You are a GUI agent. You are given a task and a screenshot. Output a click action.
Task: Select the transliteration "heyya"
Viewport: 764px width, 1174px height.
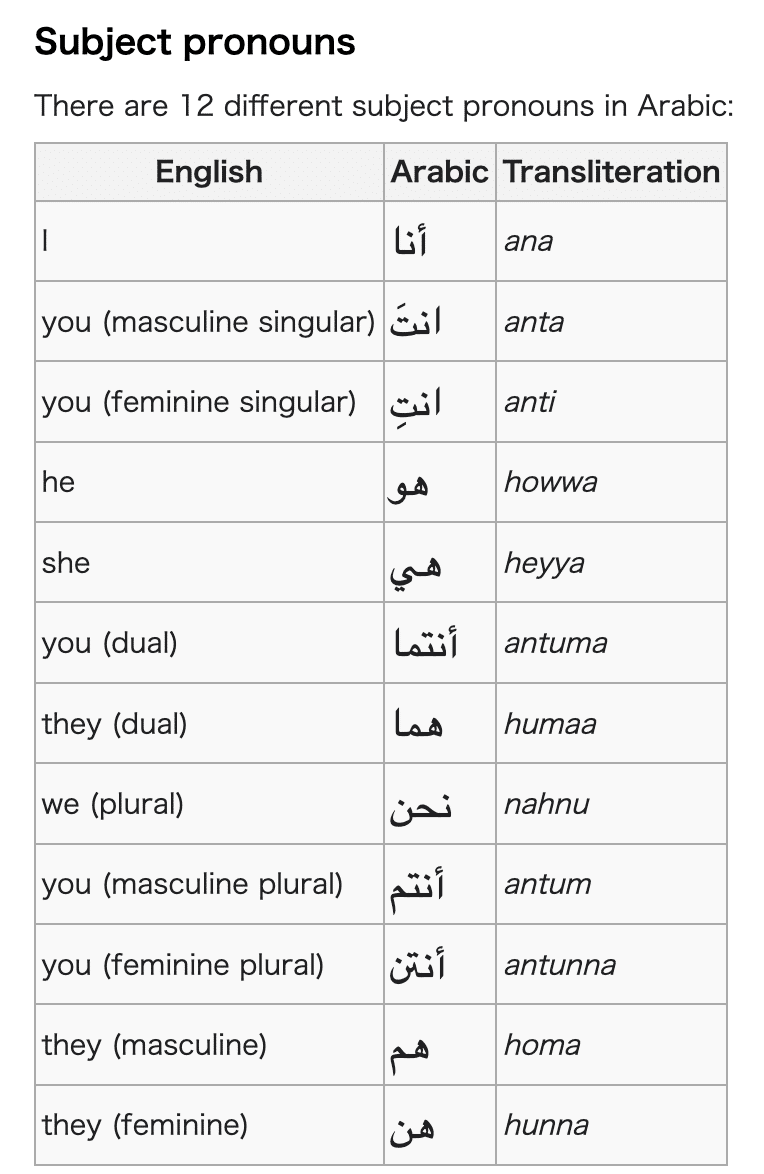544,563
